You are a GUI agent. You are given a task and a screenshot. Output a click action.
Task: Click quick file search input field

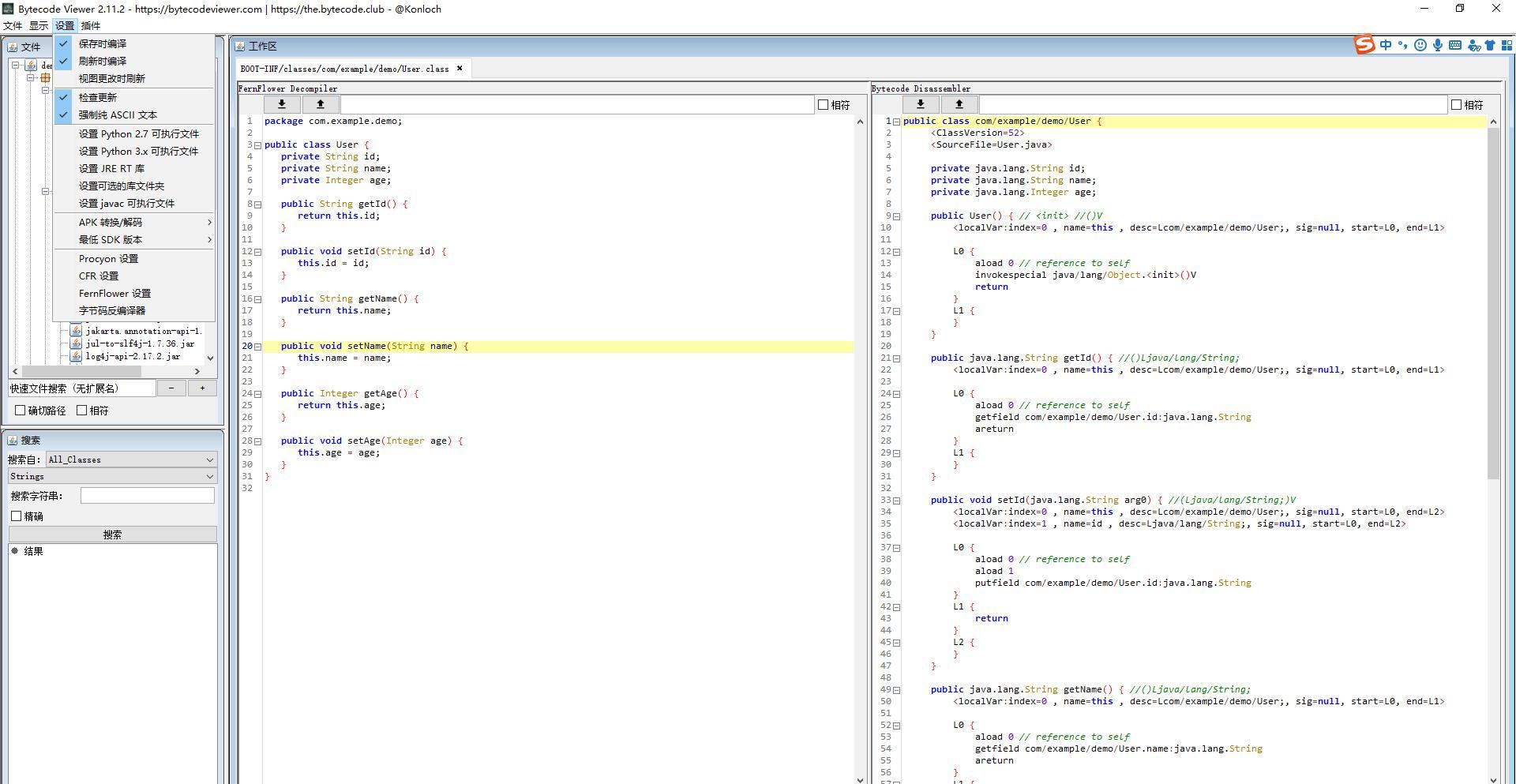pyautogui.click(x=82, y=388)
